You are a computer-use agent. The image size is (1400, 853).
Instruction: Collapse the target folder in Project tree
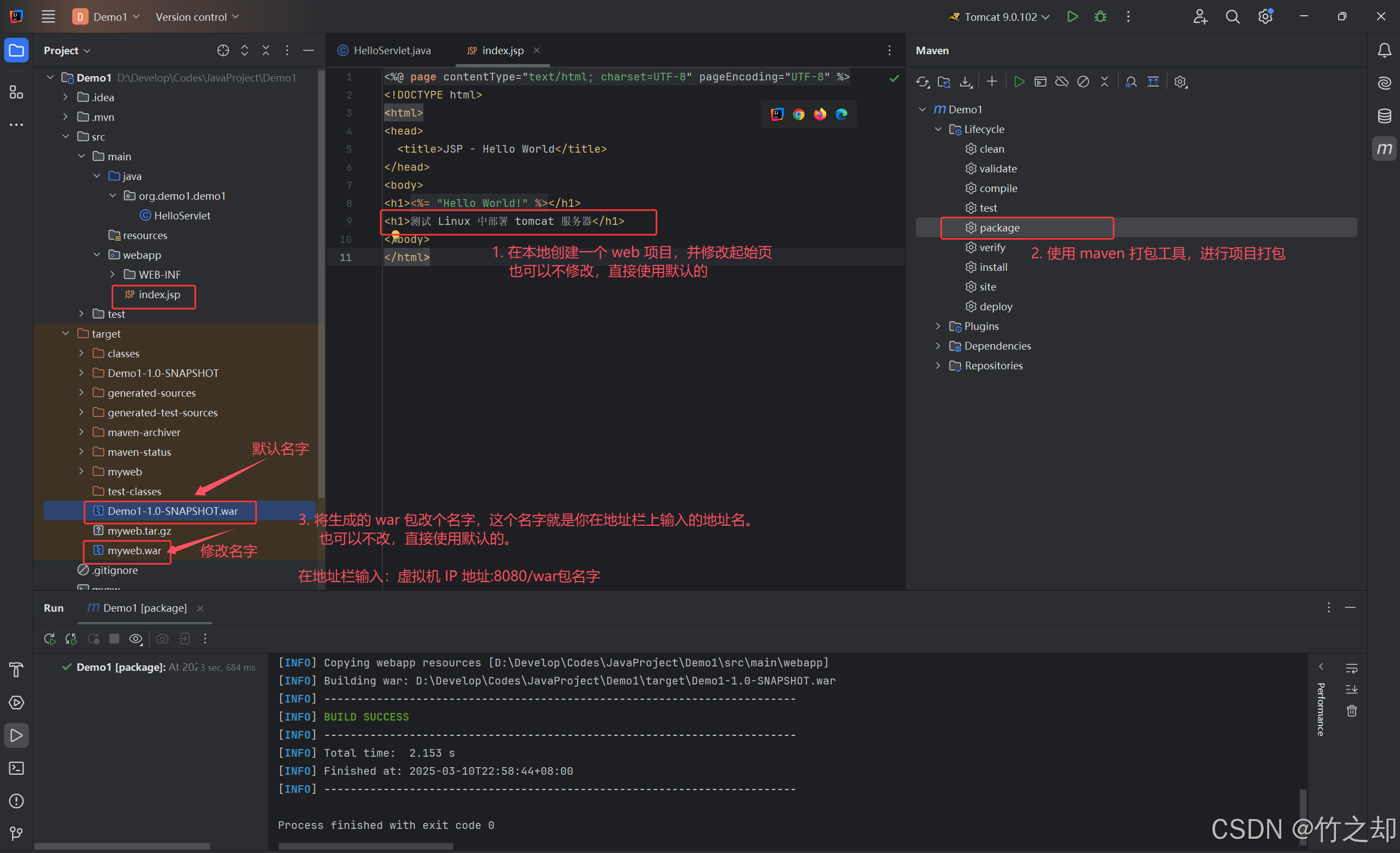(x=66, y=334)
